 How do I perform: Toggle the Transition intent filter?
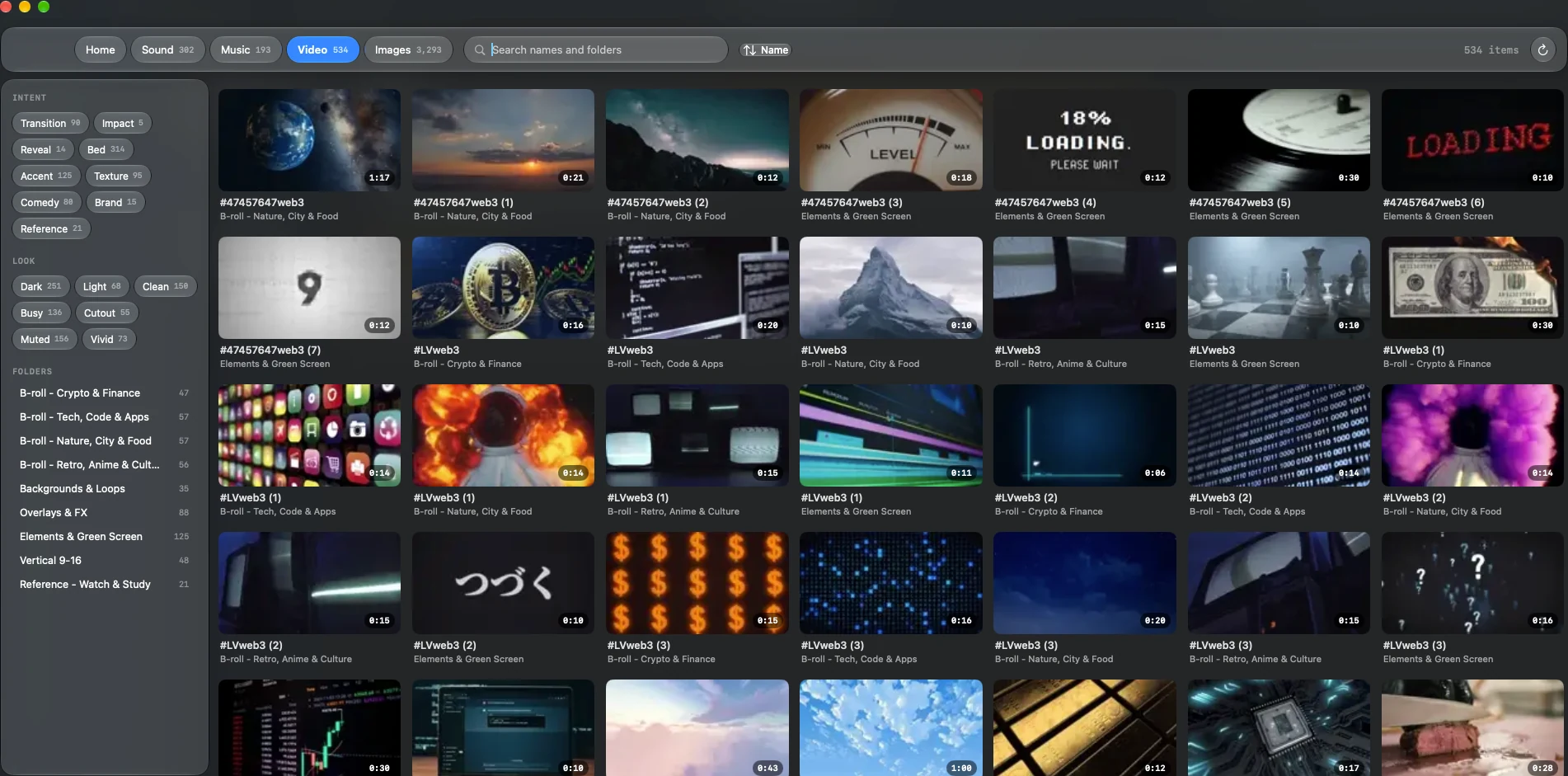coord(50,123)
